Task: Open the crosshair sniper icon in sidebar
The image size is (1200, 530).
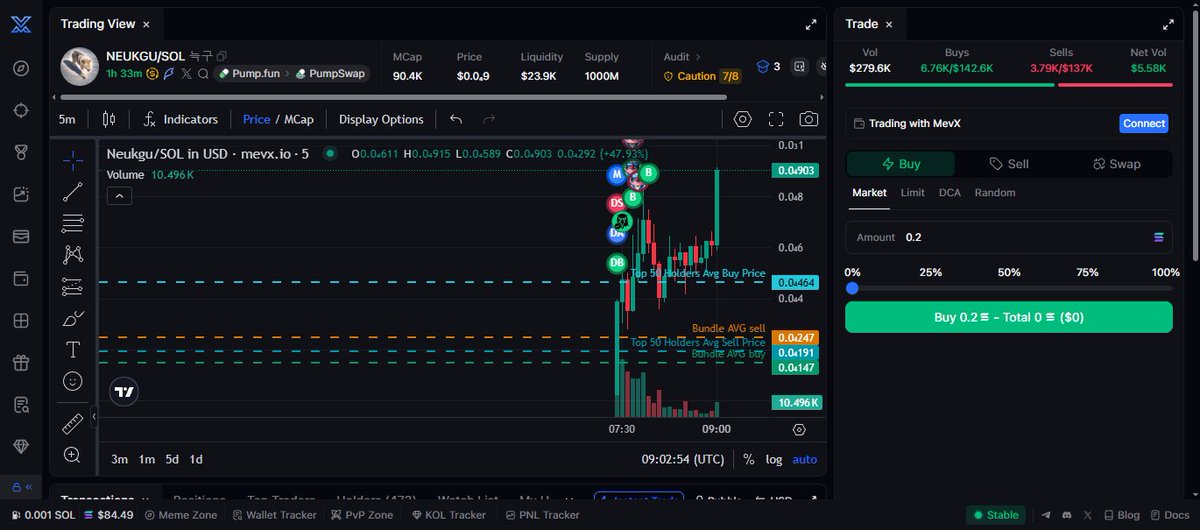Action: (21, 110)
